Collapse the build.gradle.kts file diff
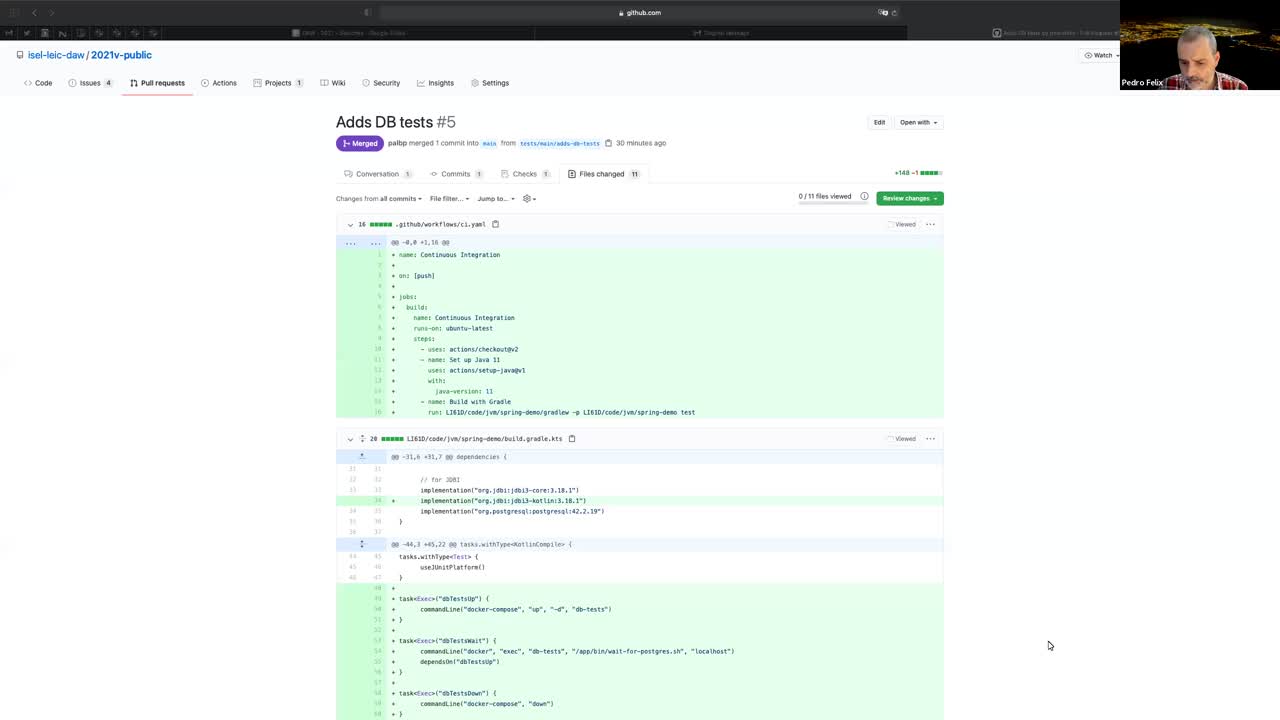 point(350,439)
